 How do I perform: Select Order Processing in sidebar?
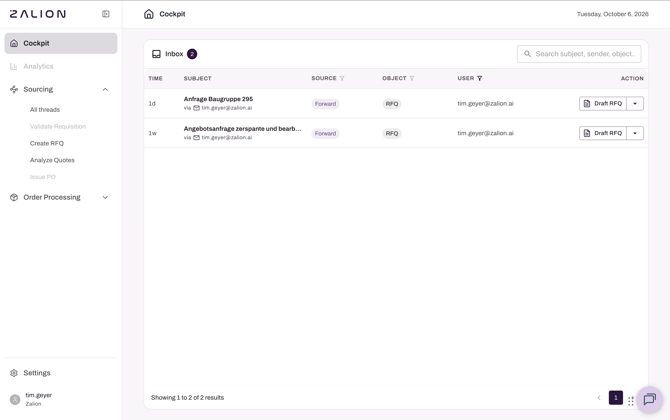tap(52, 197)
